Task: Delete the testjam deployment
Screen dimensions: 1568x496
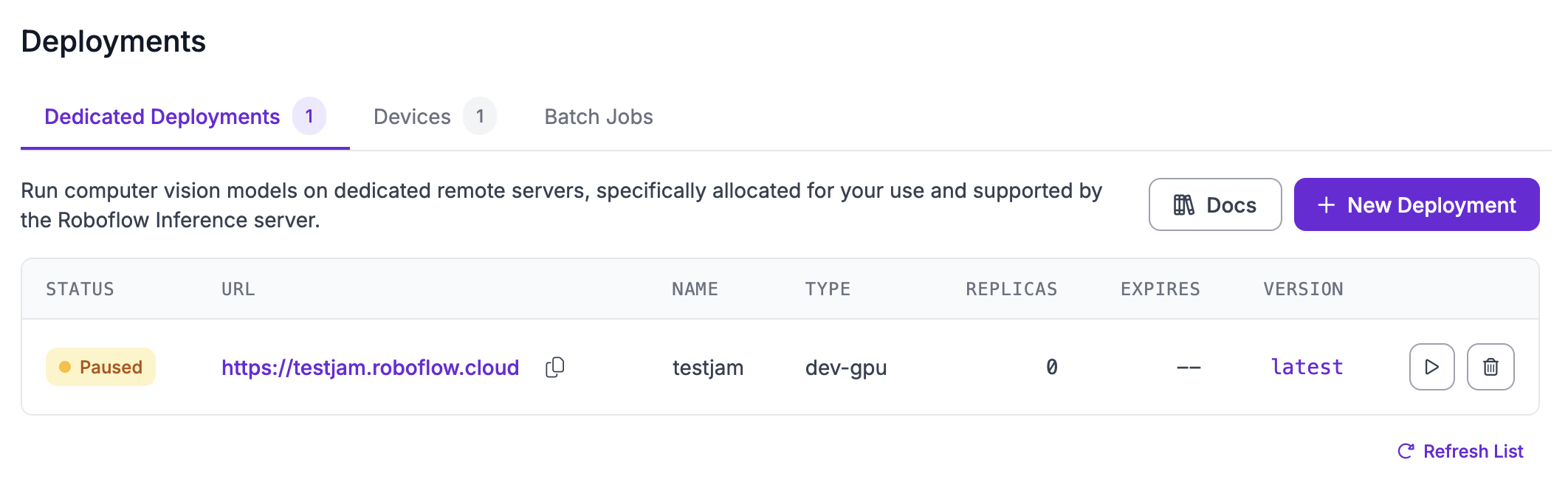Action: [x=1490, y=367]
